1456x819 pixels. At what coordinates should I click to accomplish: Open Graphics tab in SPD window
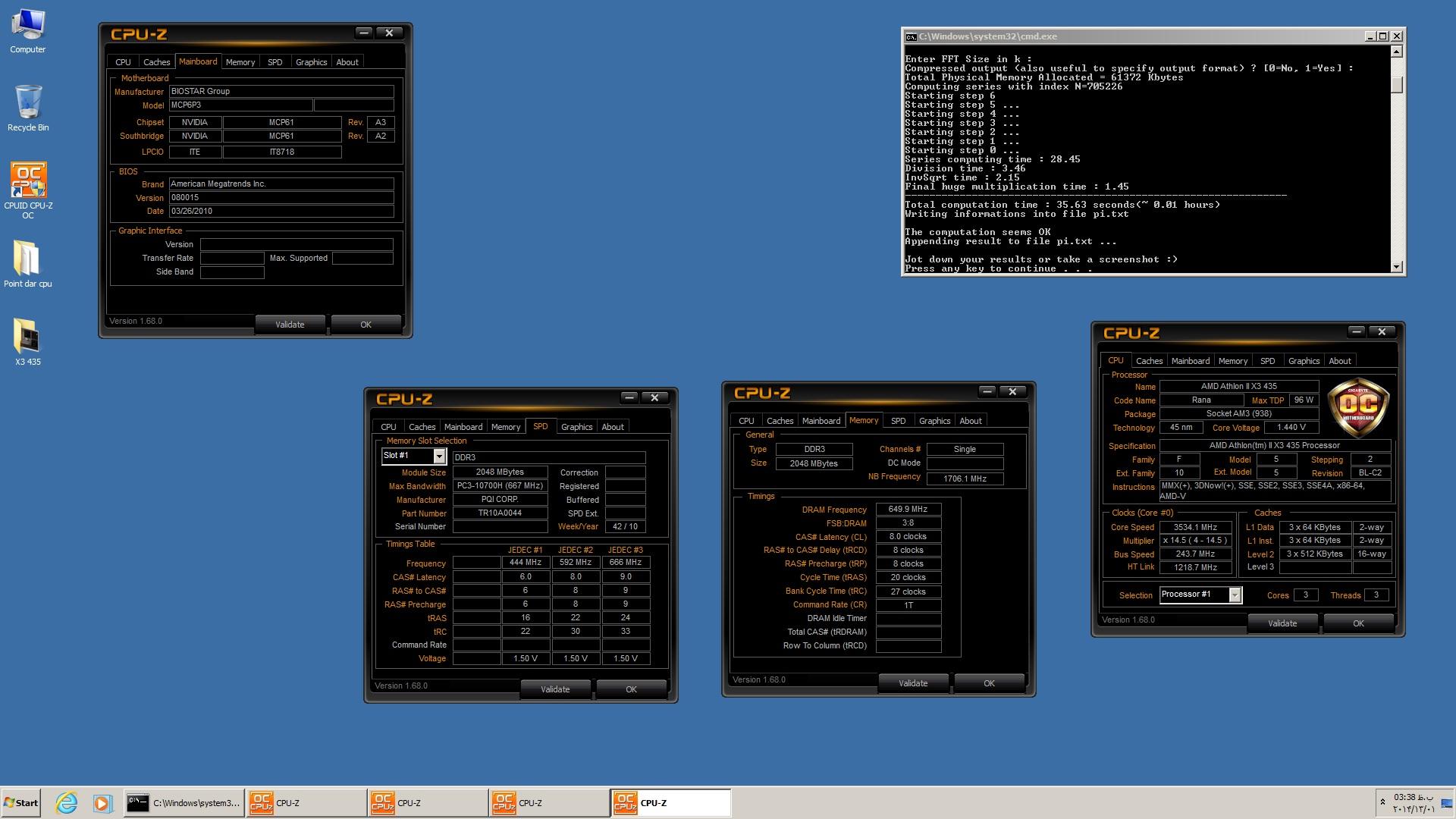tap(576, 427)
